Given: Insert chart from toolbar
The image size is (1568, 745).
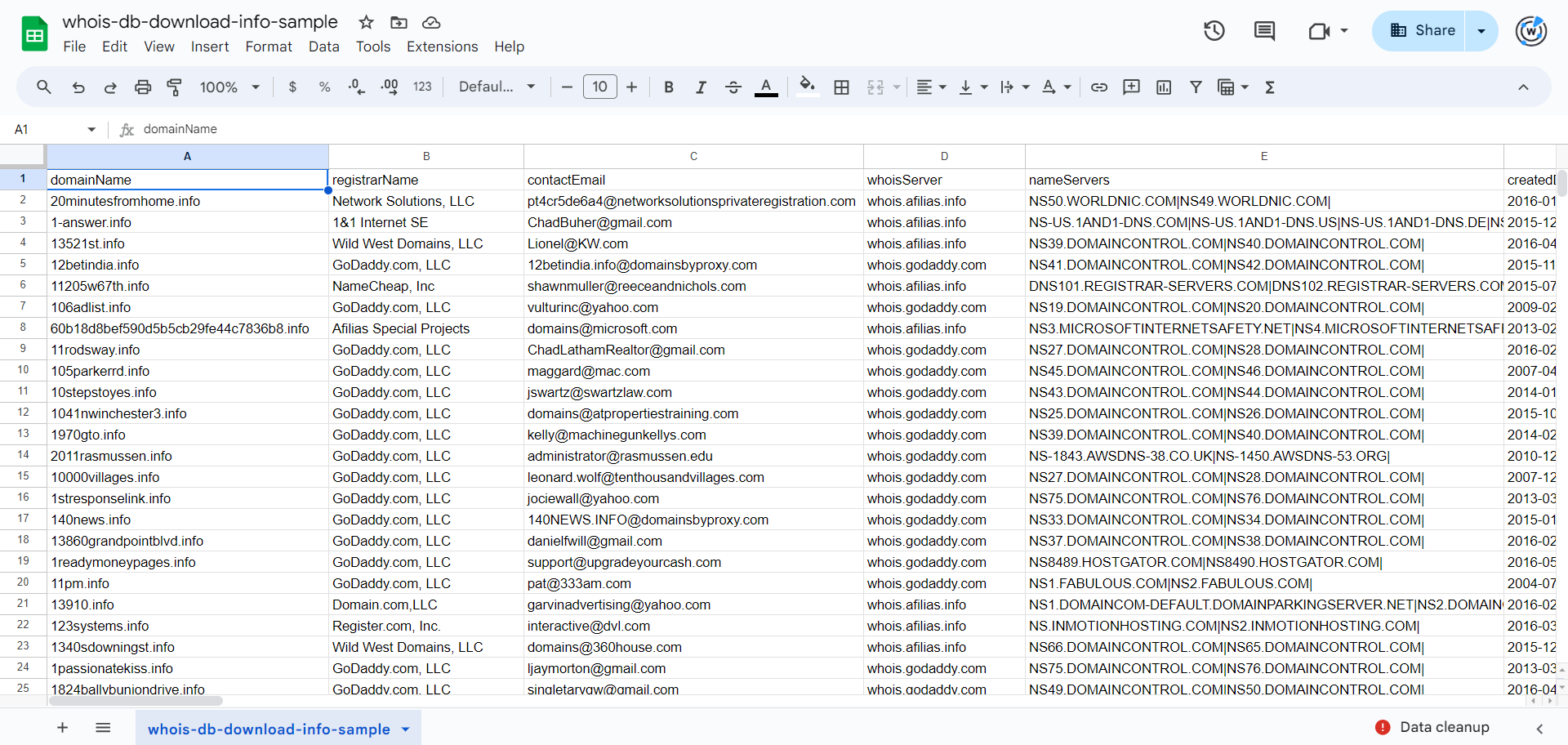Looking at the screenshot, I should point(1164,87).
